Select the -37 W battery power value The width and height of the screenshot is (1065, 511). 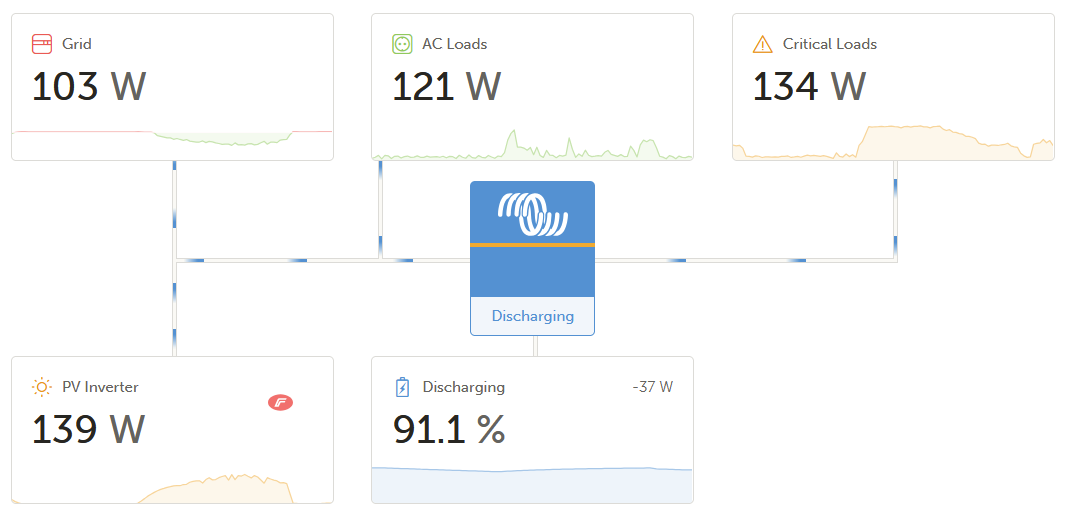652,387
